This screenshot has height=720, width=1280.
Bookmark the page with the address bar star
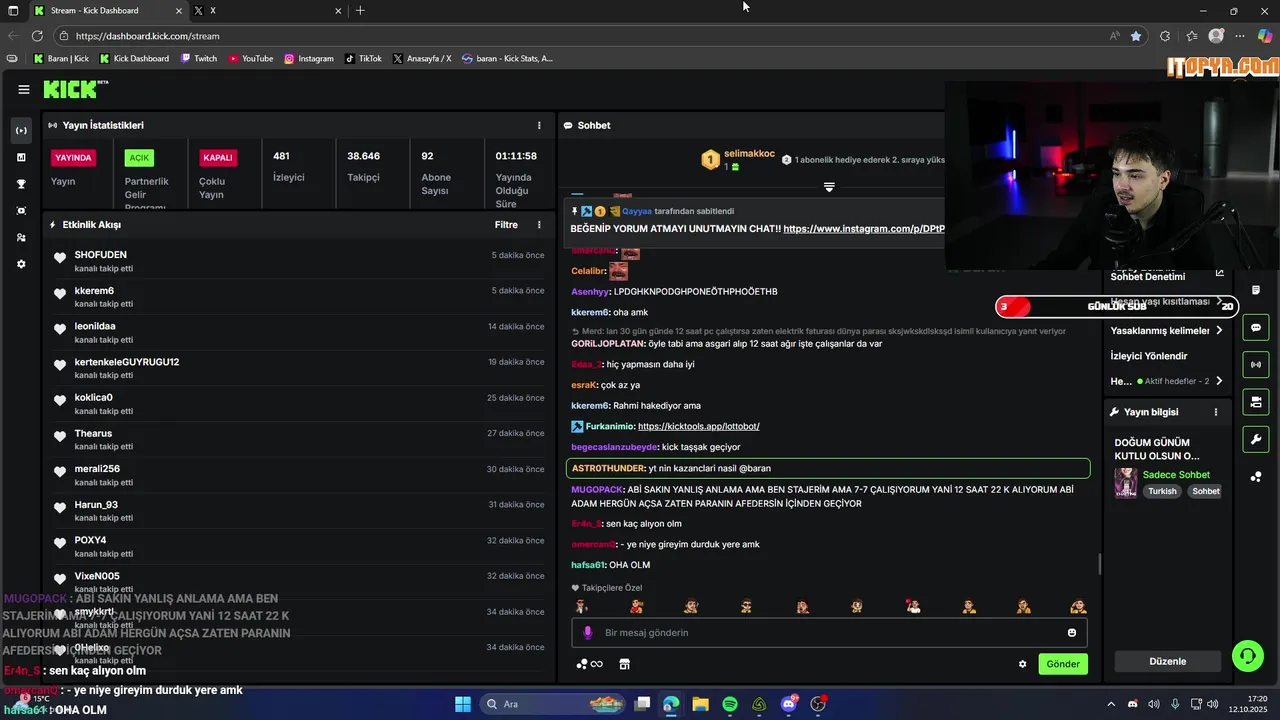[x=1136, y=36]
